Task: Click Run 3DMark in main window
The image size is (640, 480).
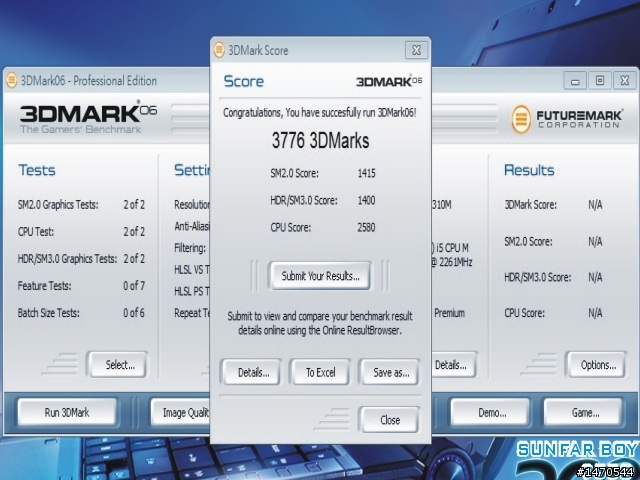Action: click(67, 412)
